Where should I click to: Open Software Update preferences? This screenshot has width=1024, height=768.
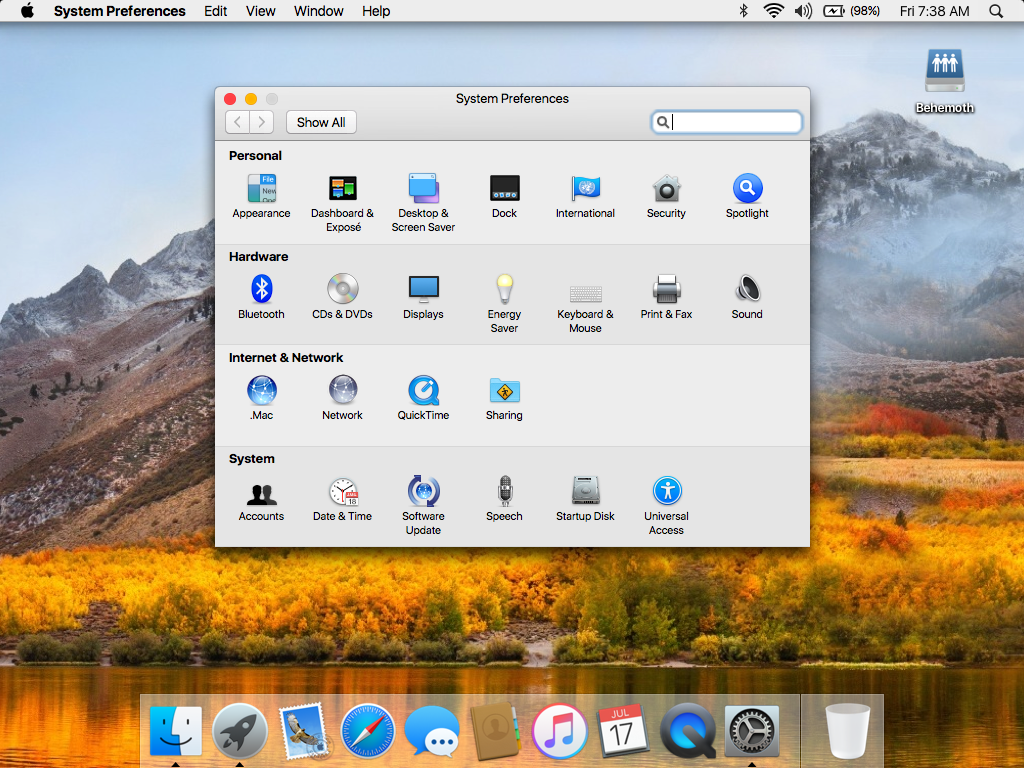tap(423, 492)
